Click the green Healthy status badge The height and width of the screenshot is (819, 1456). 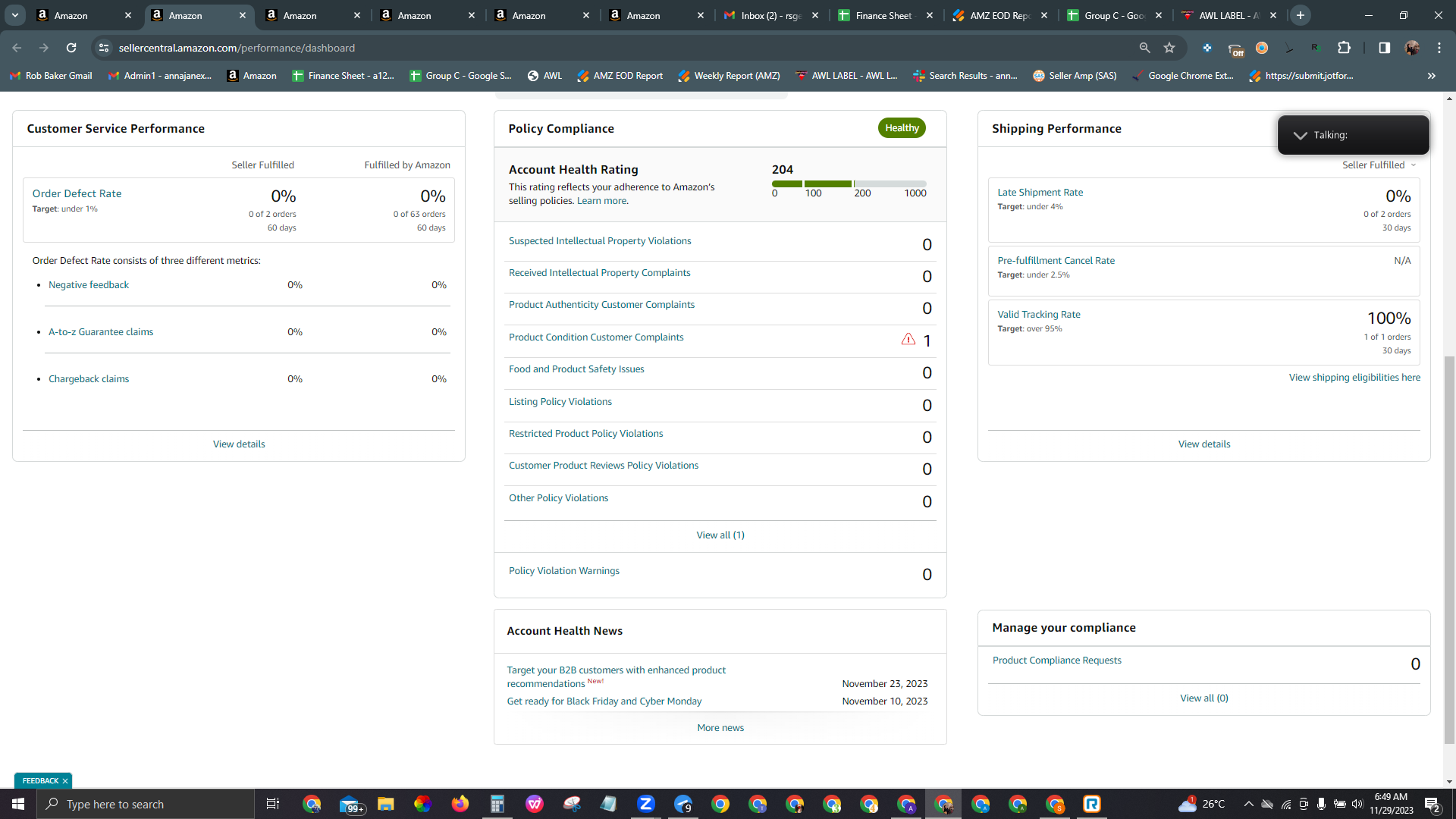tap(902, 128)
